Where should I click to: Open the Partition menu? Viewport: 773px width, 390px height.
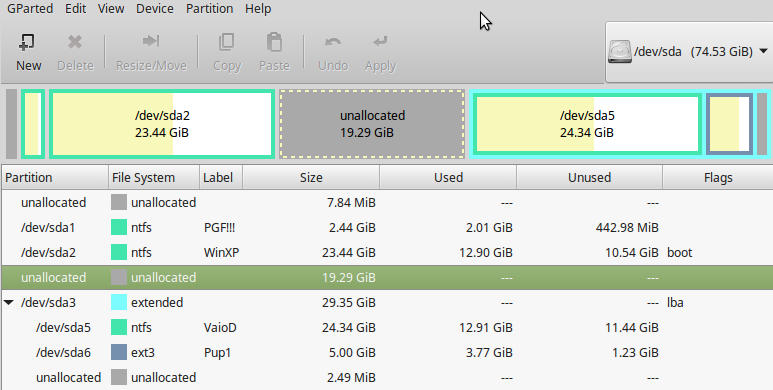[x=210, y=9]
